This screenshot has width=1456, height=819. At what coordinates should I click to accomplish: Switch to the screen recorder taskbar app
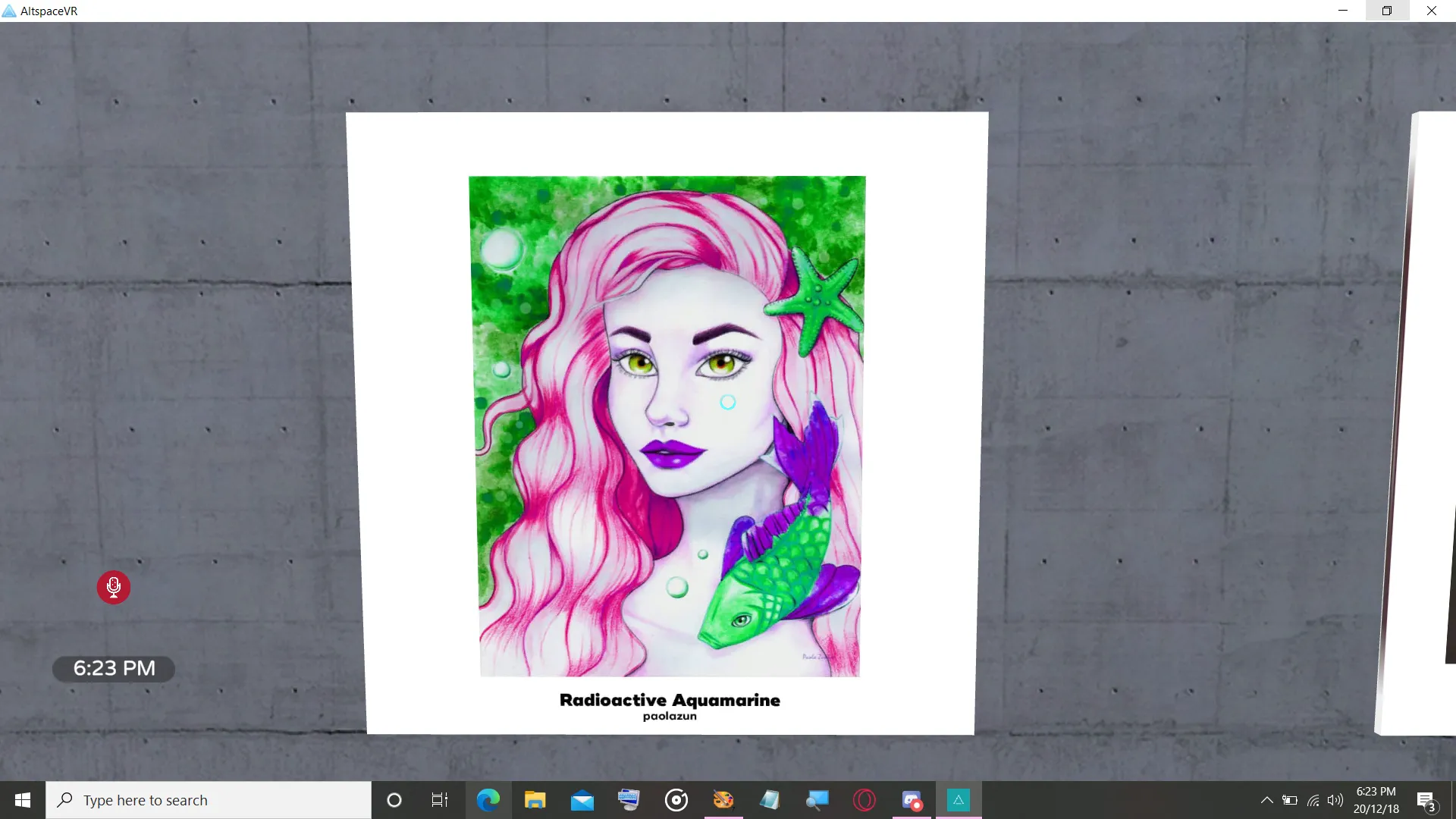912,800
